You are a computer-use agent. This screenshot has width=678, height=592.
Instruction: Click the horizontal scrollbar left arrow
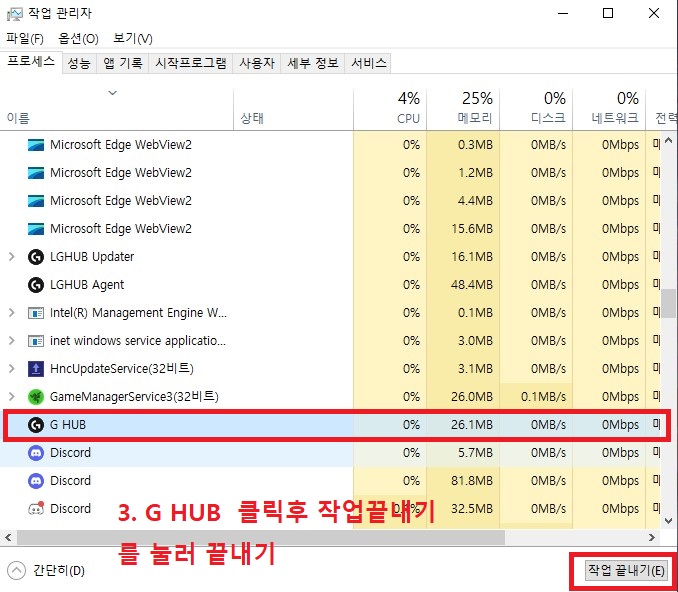click(x=8, y=538)
